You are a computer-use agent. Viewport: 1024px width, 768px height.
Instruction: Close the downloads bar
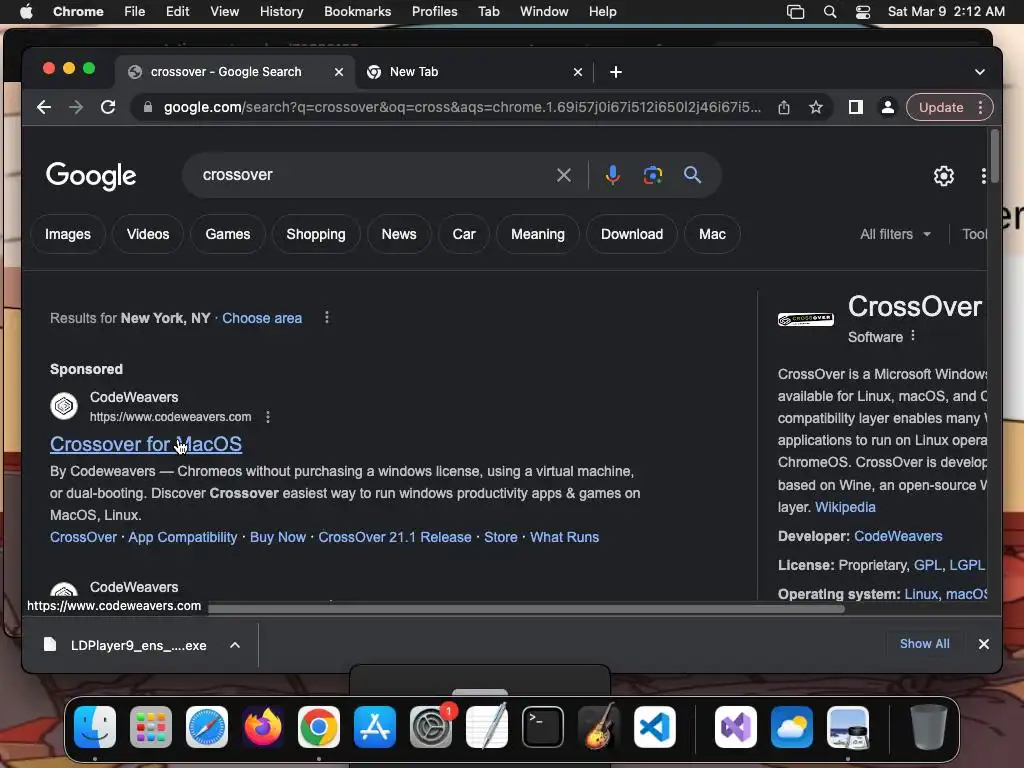pyautogui.click(x=984, y=644)
